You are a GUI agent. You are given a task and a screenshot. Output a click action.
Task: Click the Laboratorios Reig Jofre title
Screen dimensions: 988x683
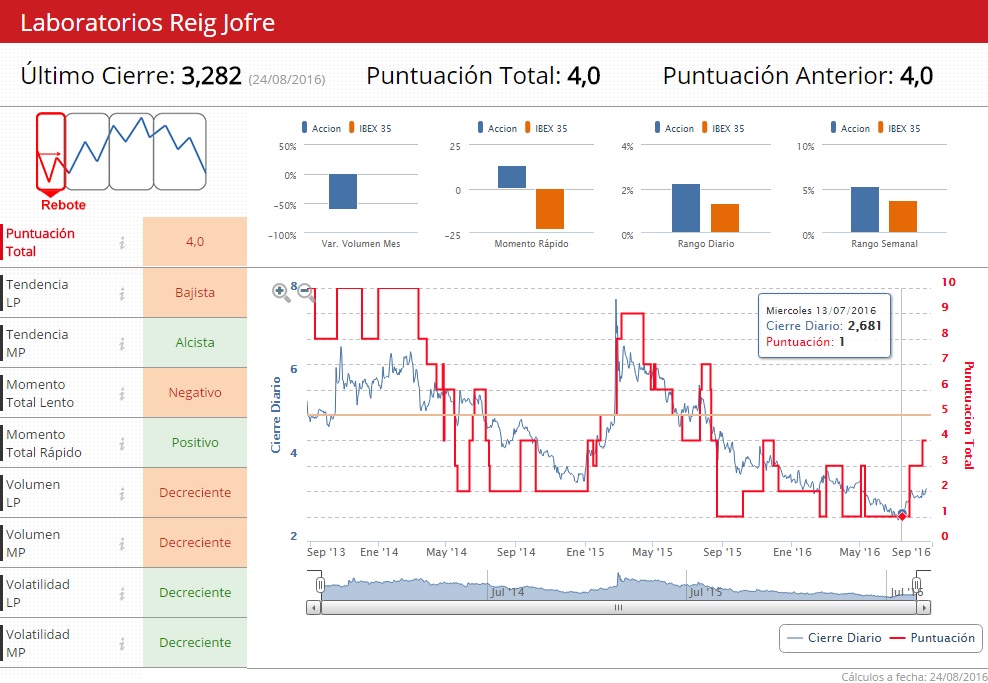[147, 23]
